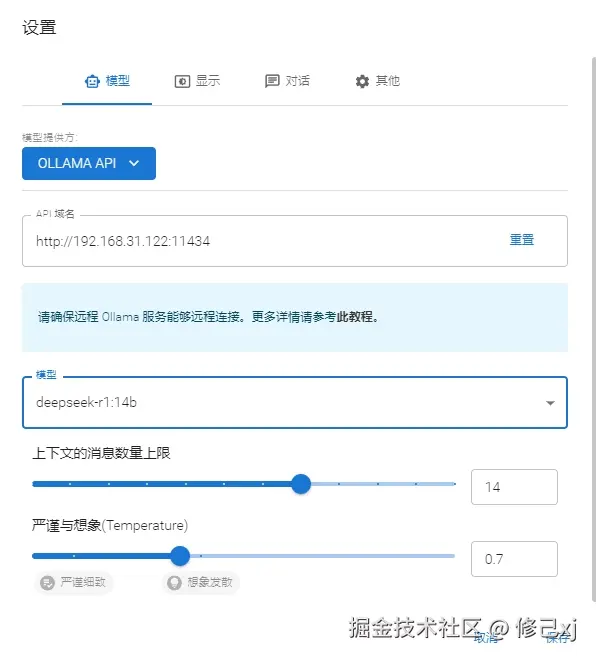Click the 保存 save button
This screenshot has height=660, width=596.
coord(558,638)
